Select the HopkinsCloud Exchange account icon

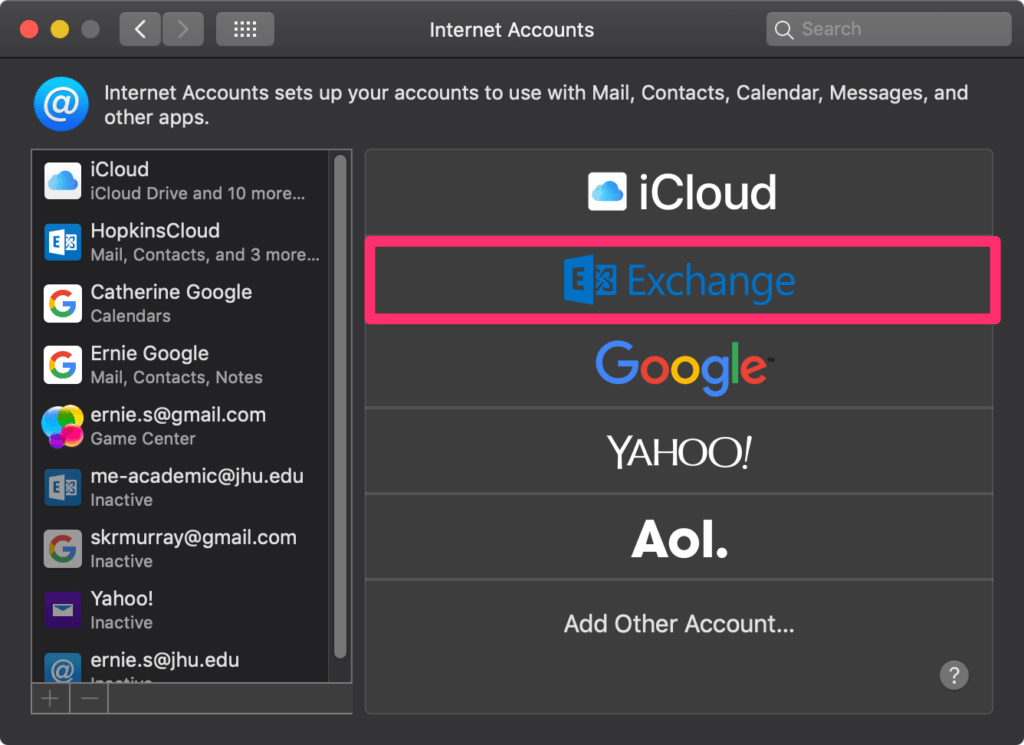coord(62,242)
